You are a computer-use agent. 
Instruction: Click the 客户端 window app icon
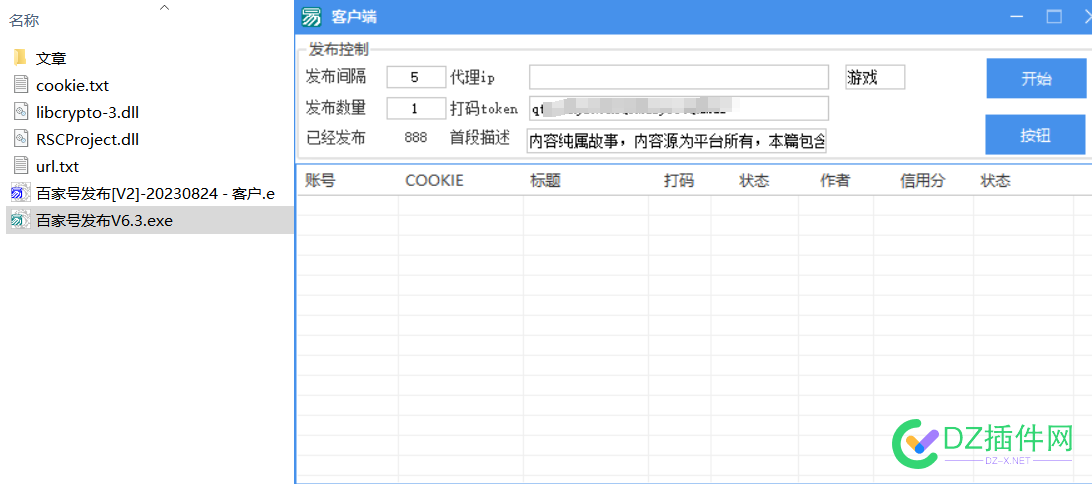pyautogui.click(x=311, y=17)
